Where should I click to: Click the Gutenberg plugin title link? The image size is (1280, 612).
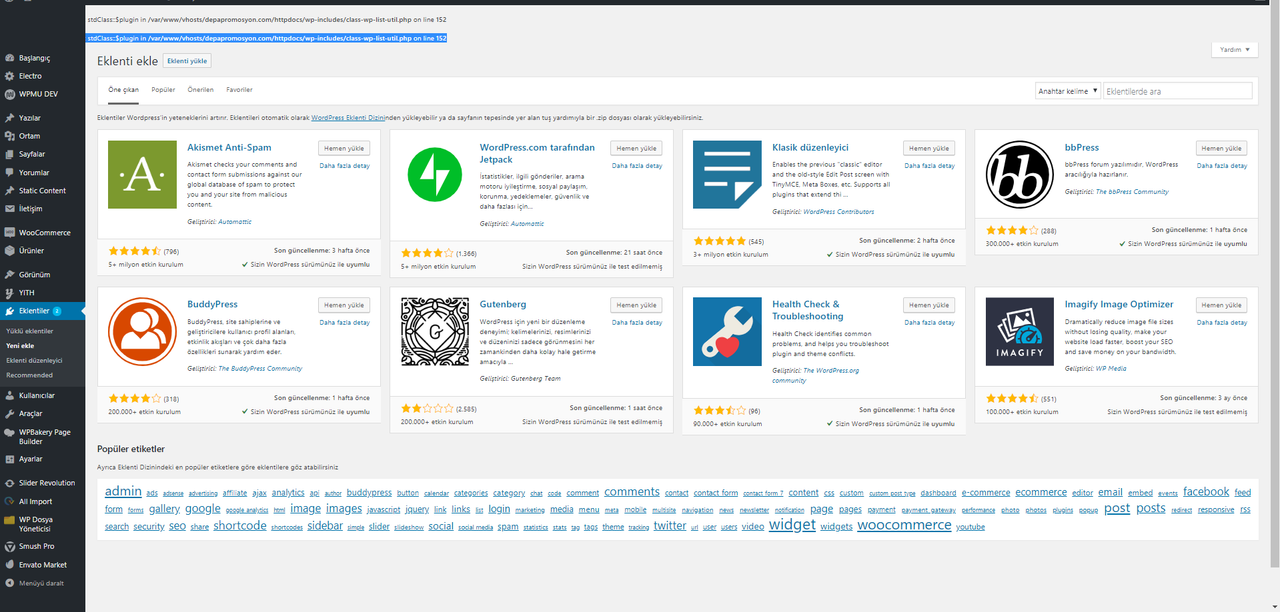tap(503, 304)
